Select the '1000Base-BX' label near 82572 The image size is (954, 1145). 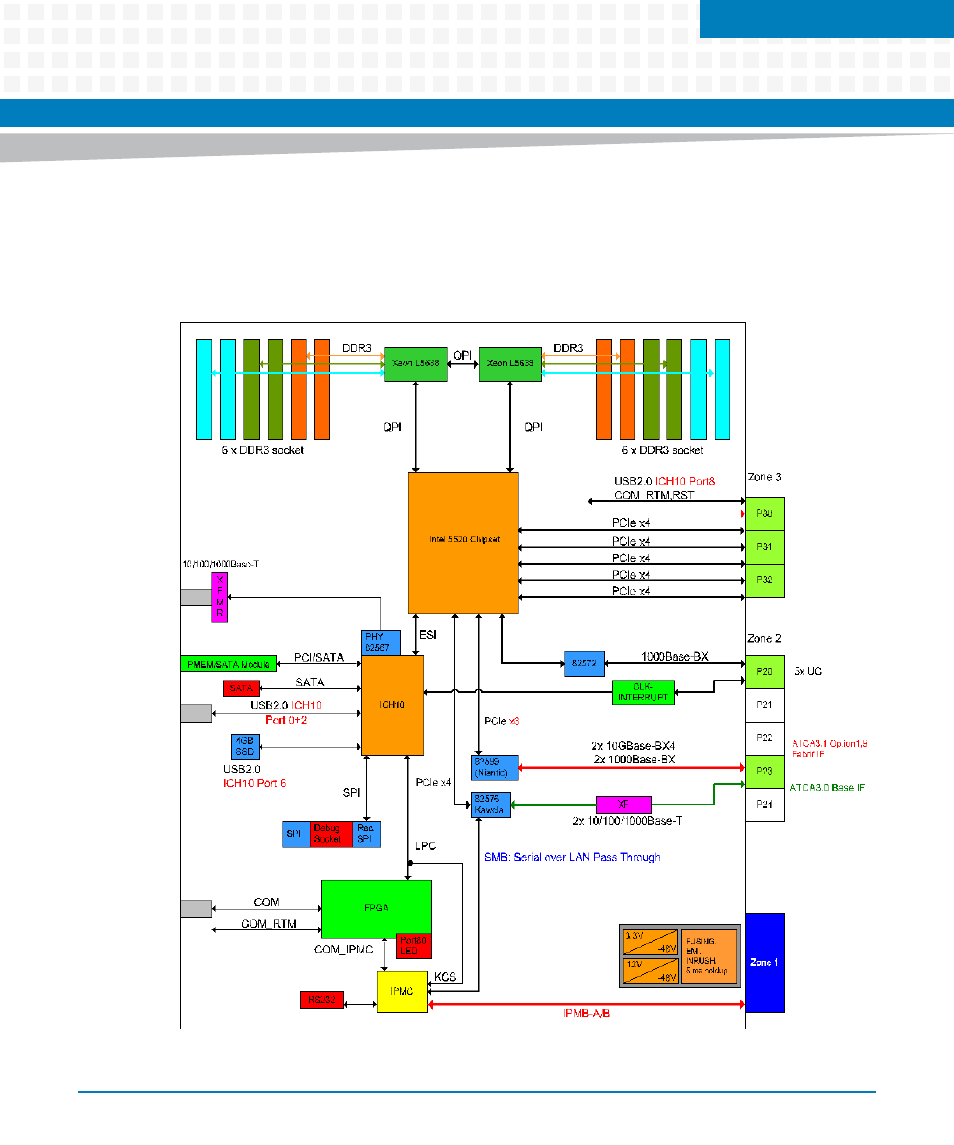[x=675, y=656]
